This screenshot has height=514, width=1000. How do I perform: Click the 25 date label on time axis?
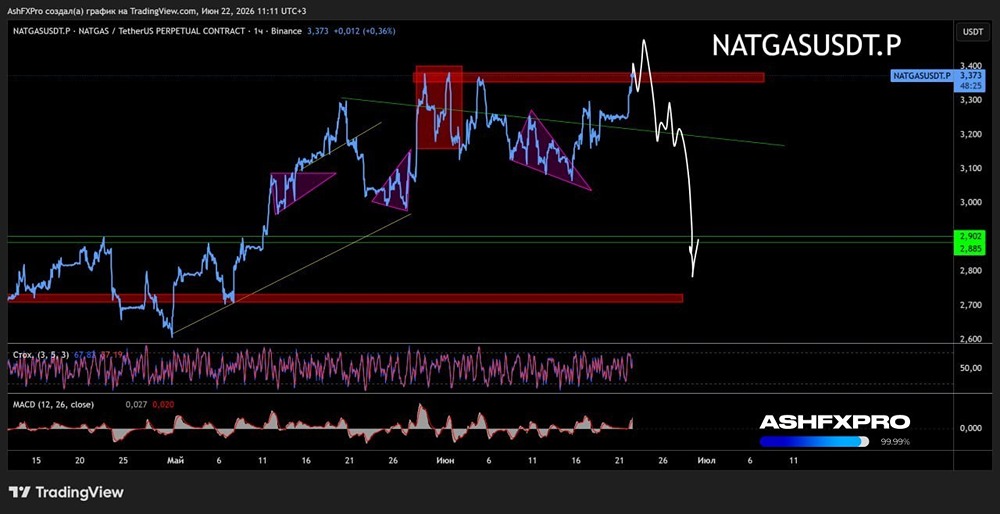(124, 460)
